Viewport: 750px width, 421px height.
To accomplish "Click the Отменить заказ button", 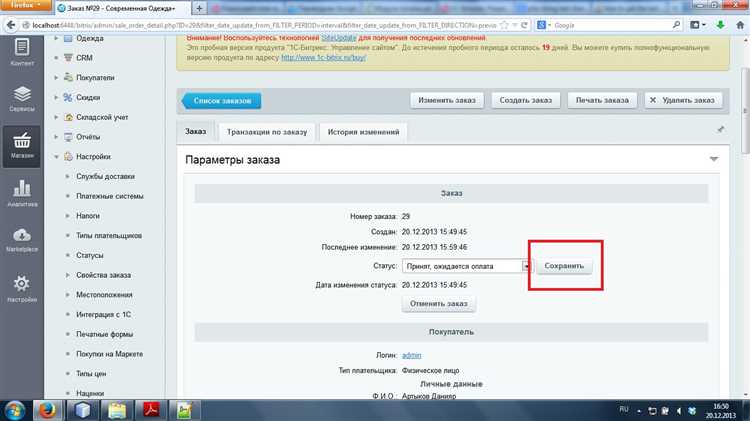I will (439, 304).
